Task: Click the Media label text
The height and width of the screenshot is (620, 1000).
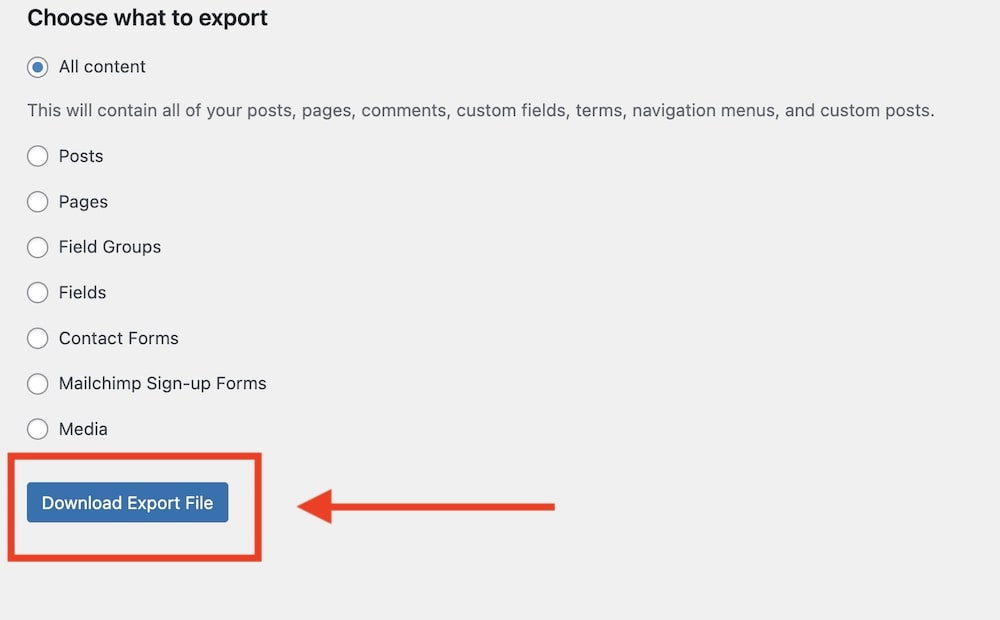Action: [84, 429]
